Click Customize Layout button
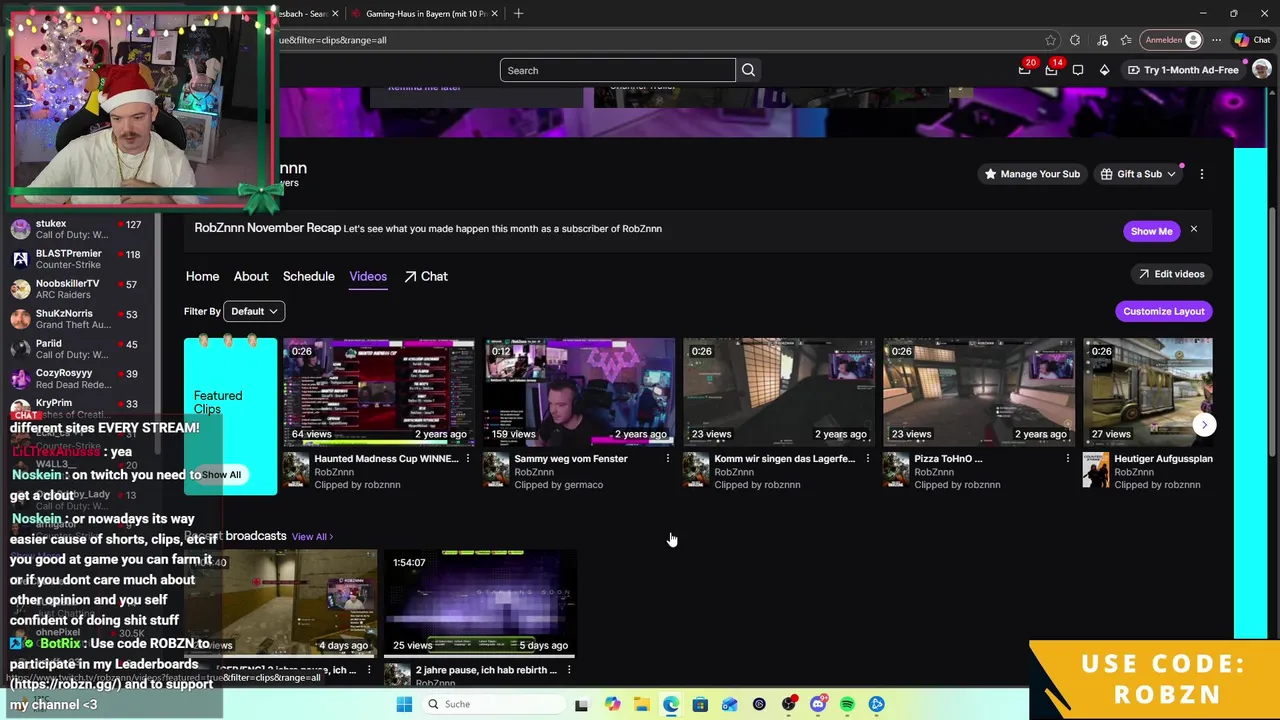The height and width of the screenshot is (720, 1280). (x=1164, y=311)
